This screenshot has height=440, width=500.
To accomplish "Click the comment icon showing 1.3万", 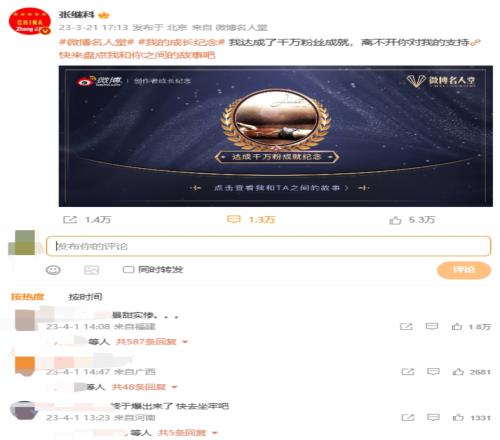I will 233,219.
